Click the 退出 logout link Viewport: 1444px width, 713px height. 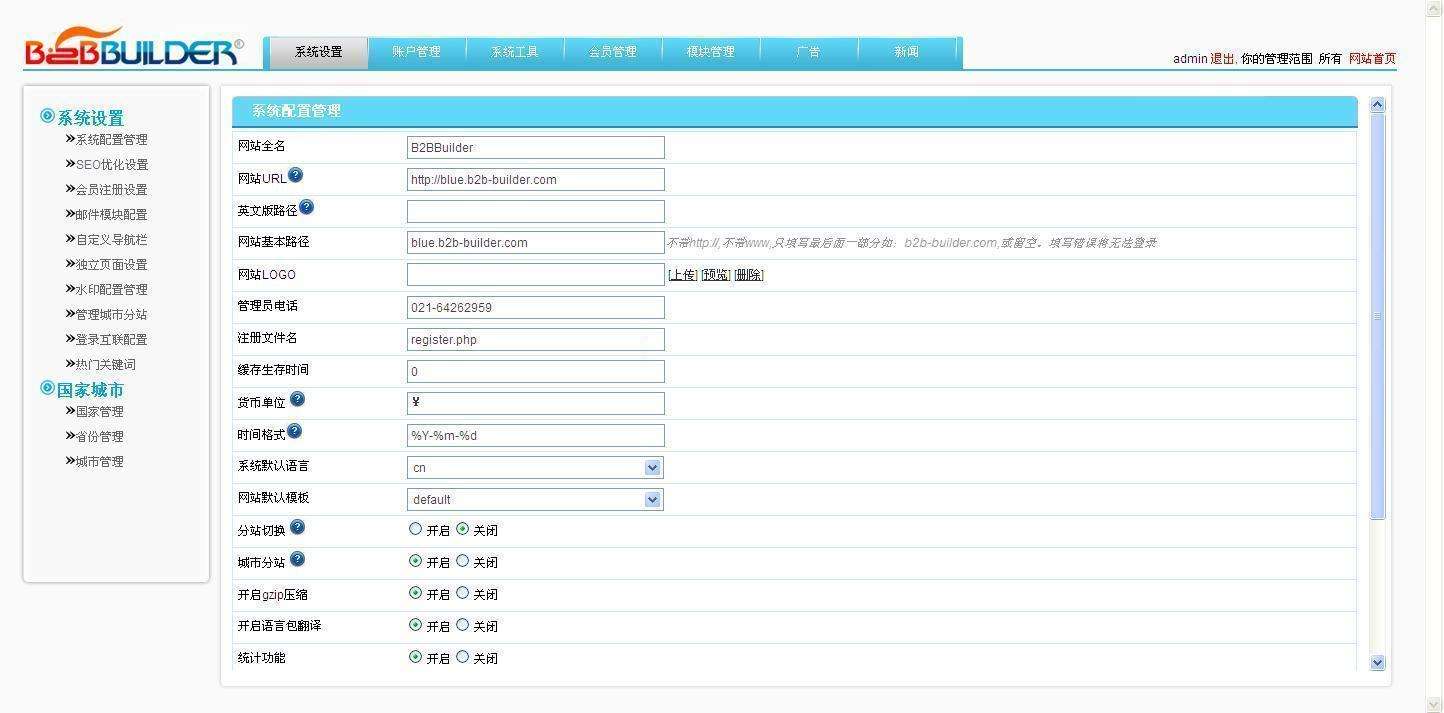click(1222, 59)
